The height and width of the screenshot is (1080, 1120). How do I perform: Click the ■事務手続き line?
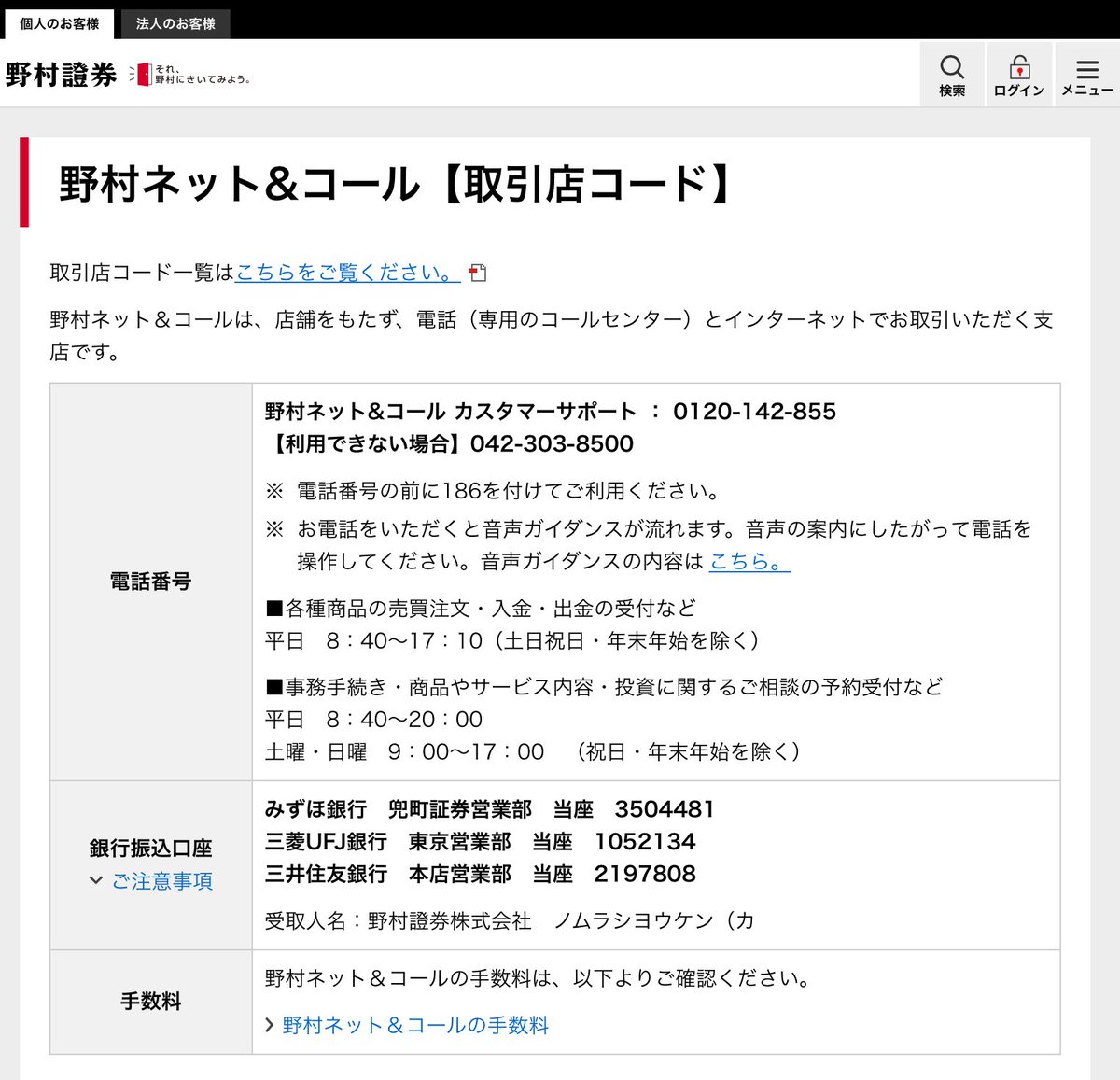coord(604,687)
